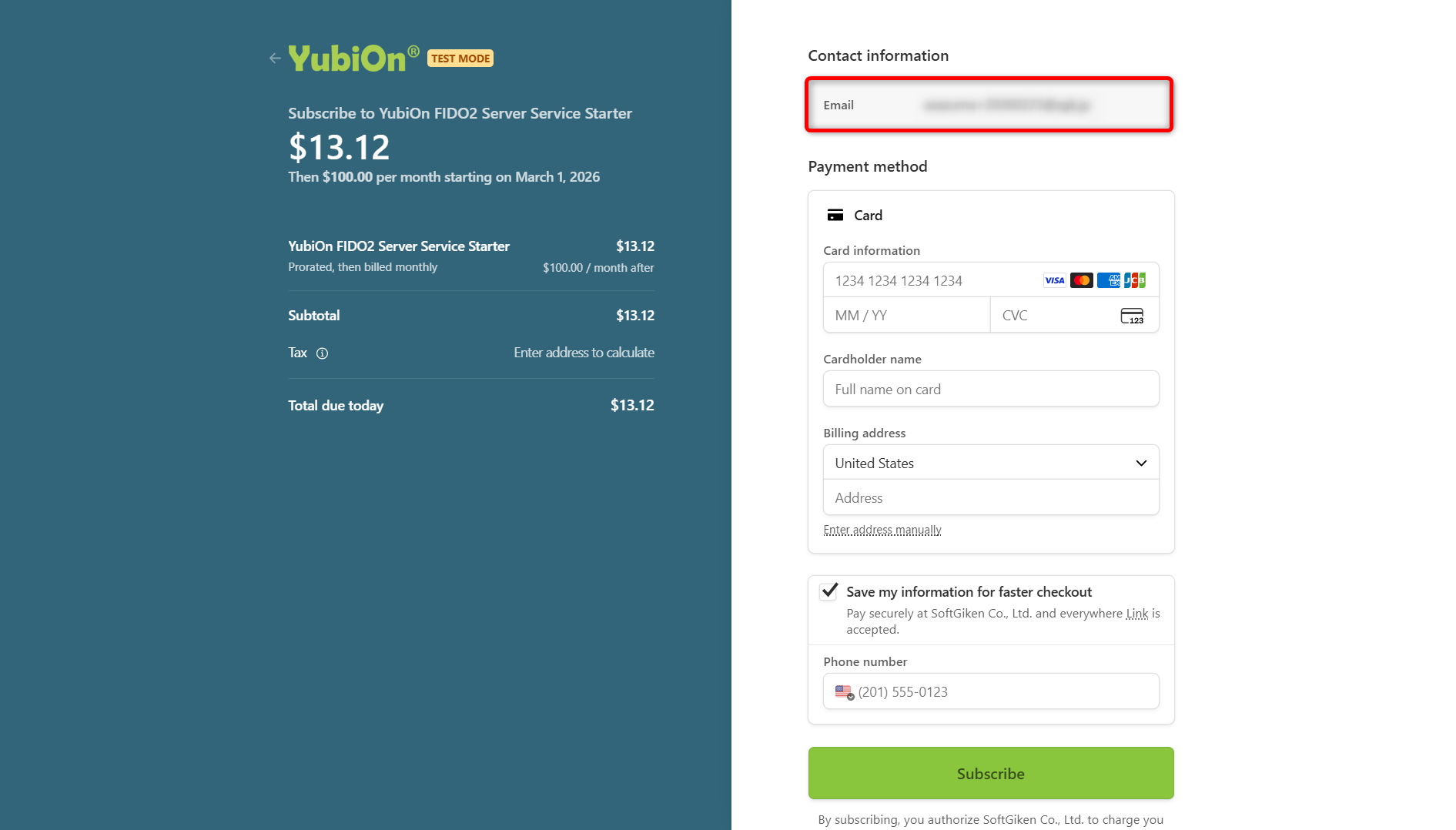Screen dimensions: 1456x830
Task: Click the Visa card icon
Action: pos(1054,280)
